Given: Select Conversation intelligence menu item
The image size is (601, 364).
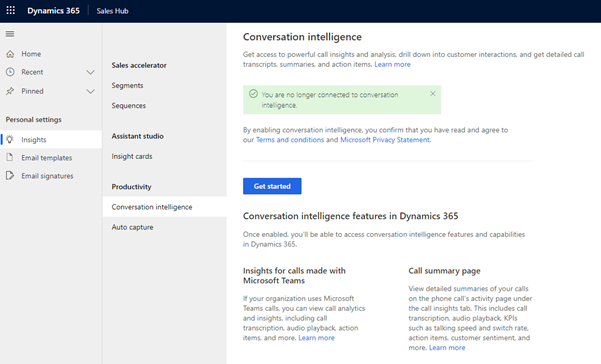Looking at the screenshot, I should (x=164, y=207).
